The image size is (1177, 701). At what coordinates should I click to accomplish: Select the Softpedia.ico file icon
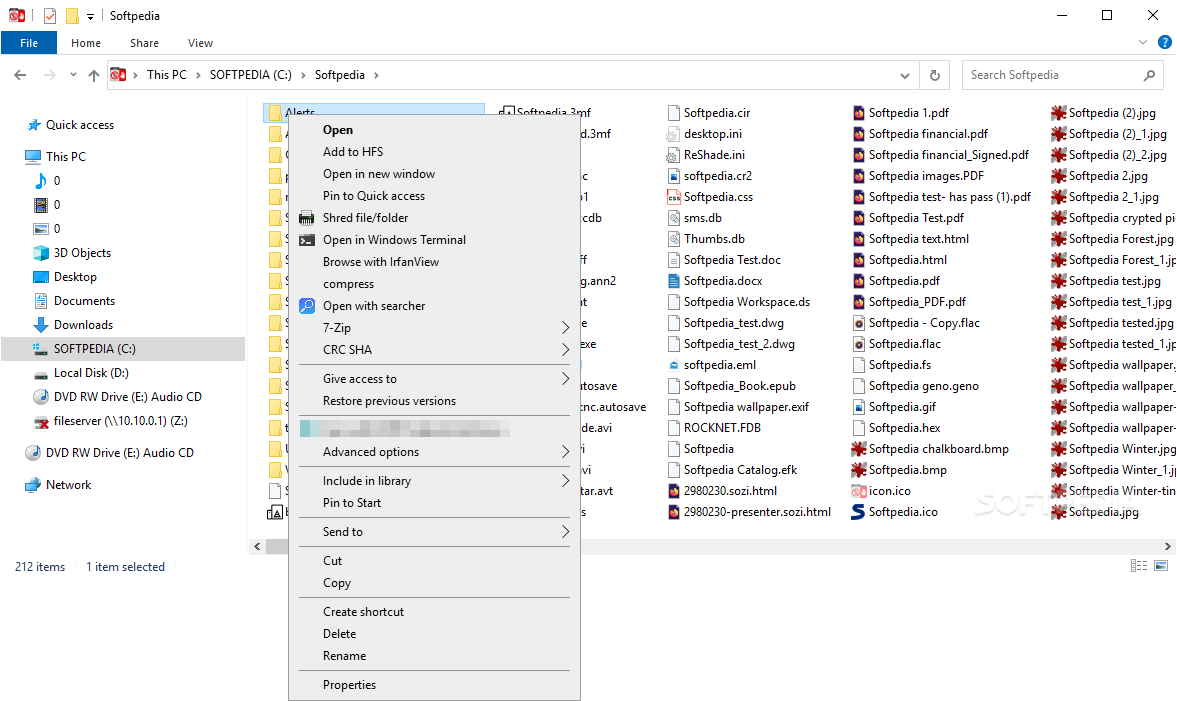tap(858, 512)
